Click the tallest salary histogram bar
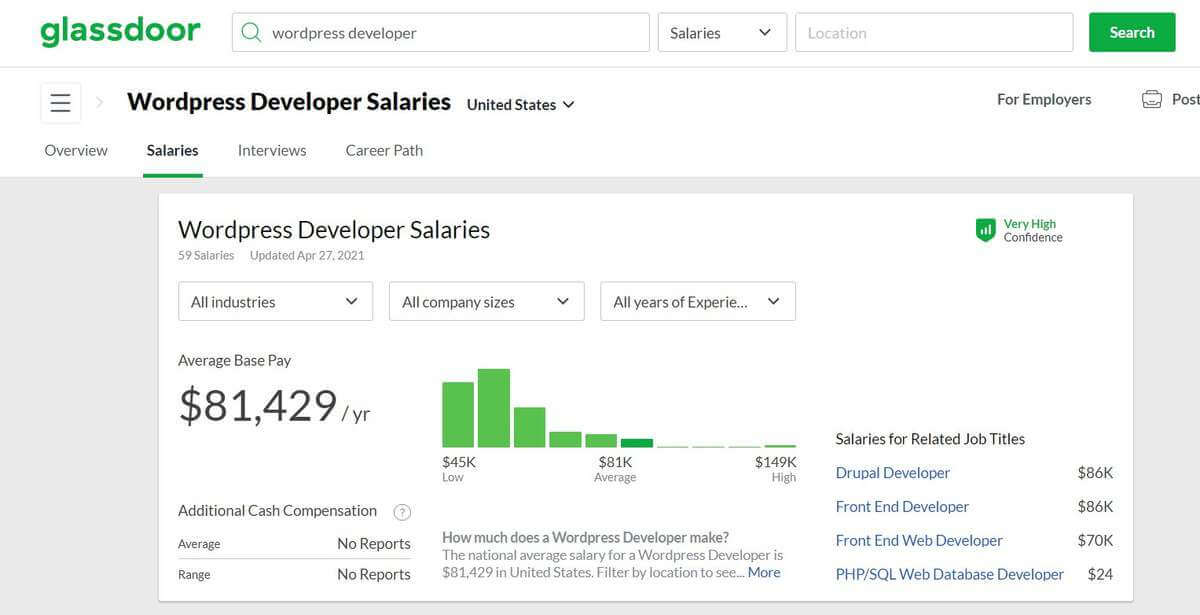 click(x=494, y=408)
